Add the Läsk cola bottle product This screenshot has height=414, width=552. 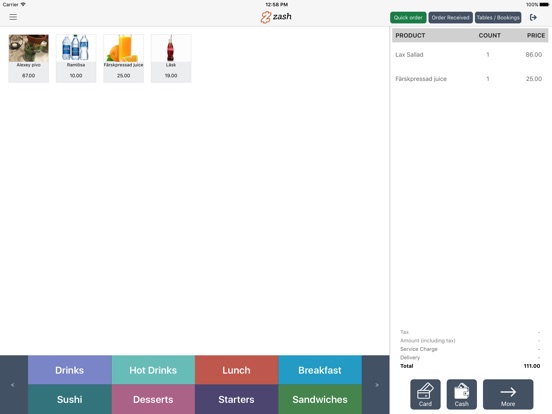click(x=171, y=58)
